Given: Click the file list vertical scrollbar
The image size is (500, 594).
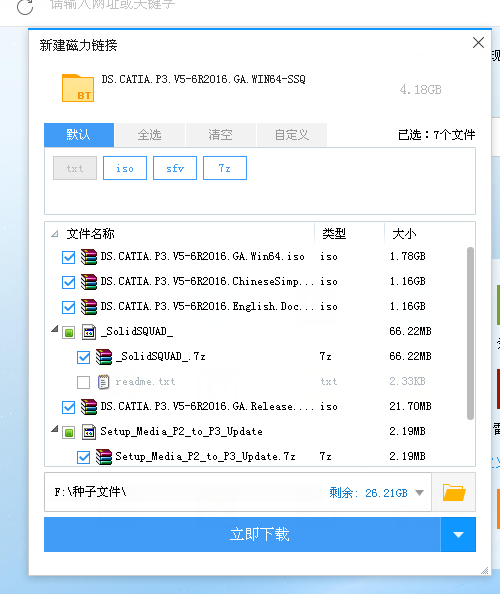Looking at the screenshot, I should 470,333.
